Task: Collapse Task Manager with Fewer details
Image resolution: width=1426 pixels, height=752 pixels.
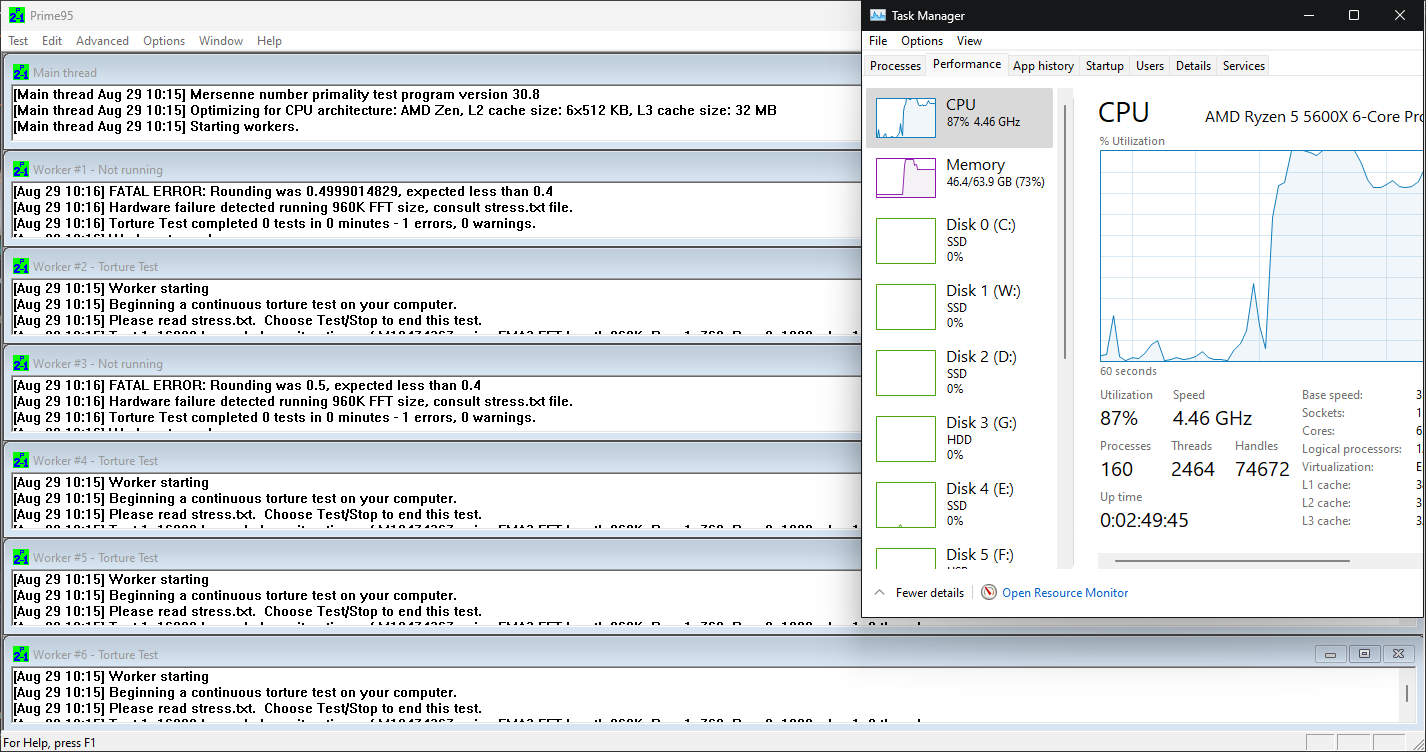Action: coord(920,593)
